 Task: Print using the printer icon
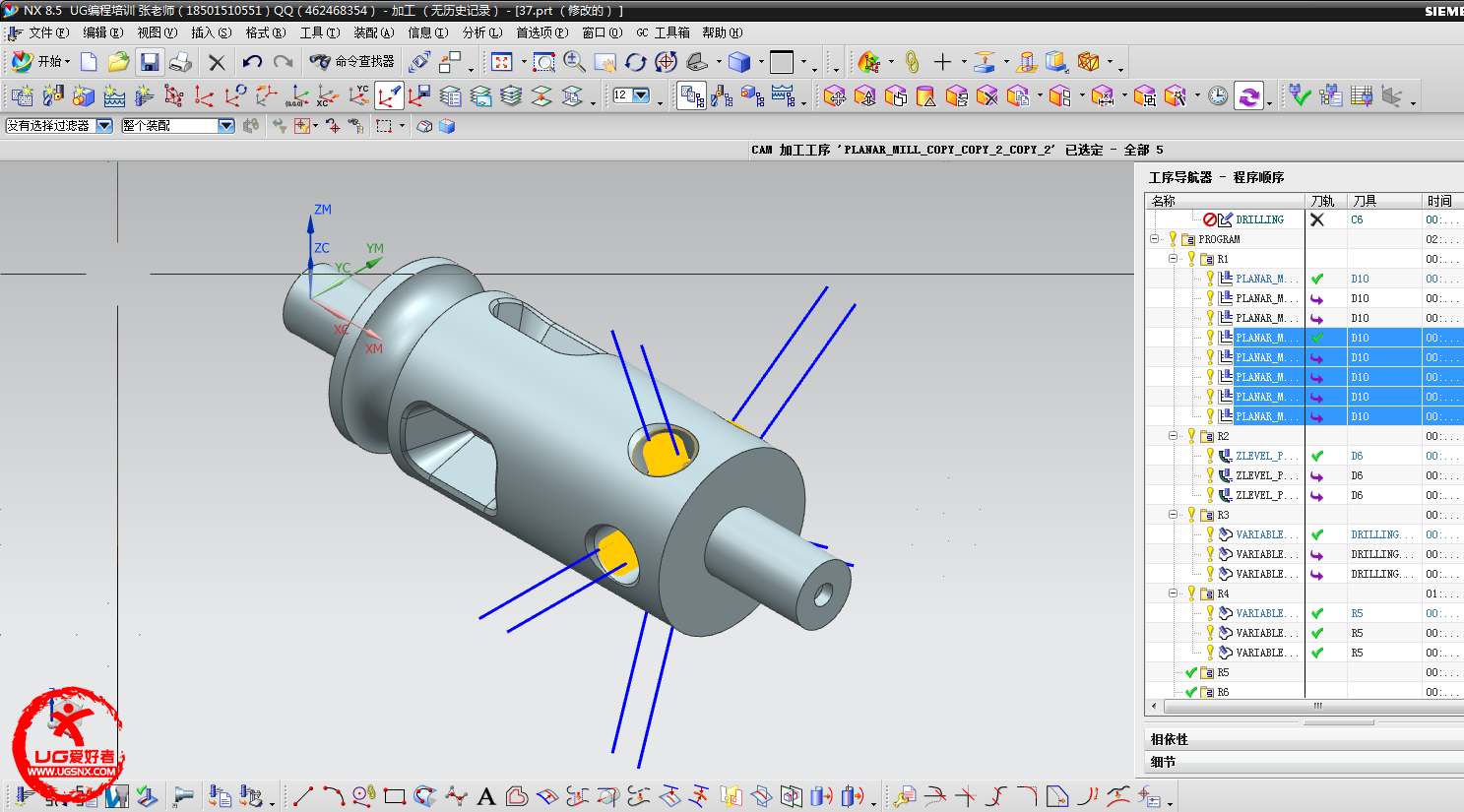coord(180,62)
